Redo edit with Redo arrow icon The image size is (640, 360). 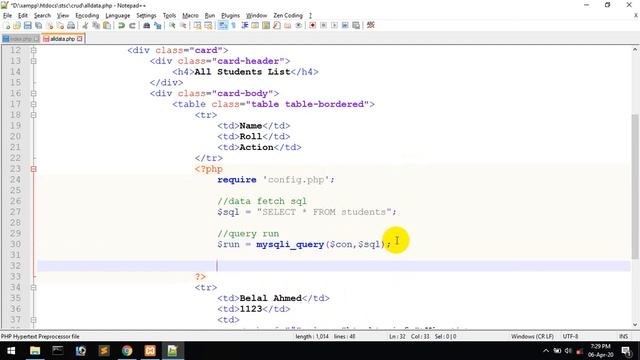(x=132, y=25)
